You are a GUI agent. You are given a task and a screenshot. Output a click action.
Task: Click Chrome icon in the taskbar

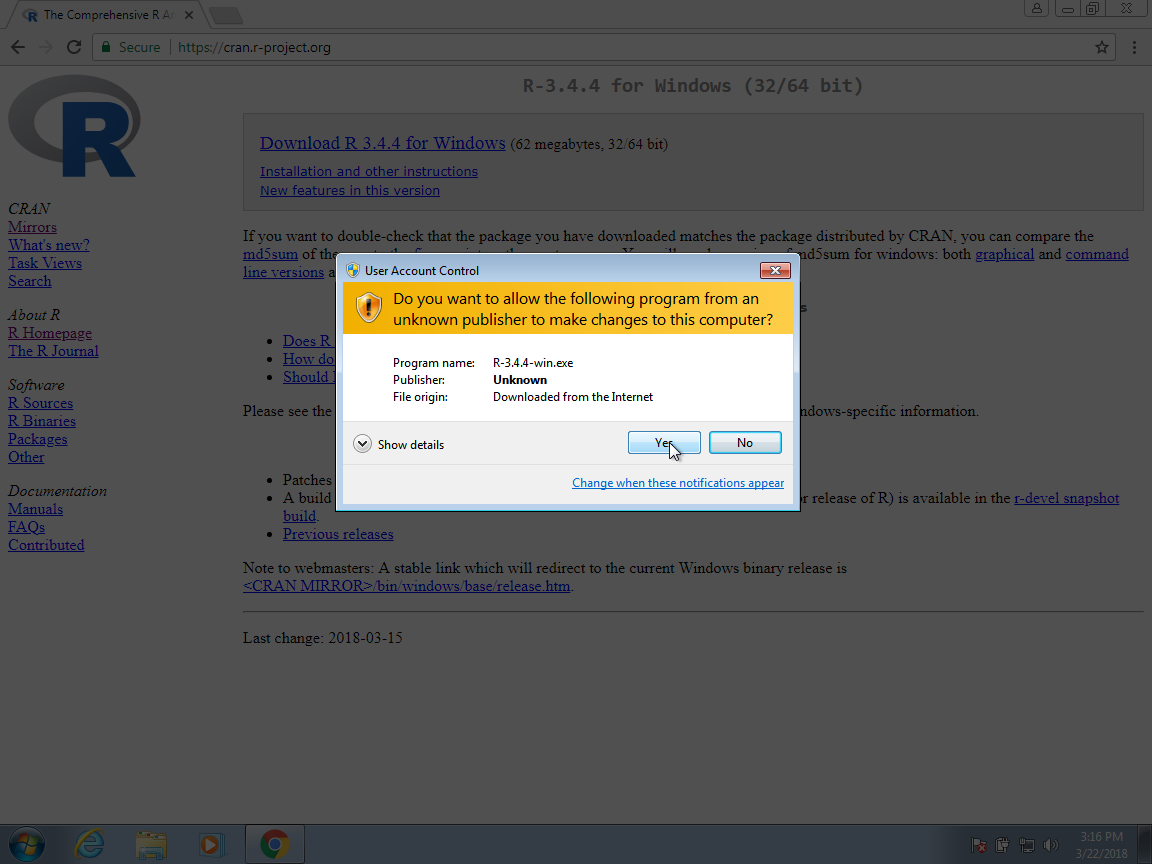click(x=274, y=844)
